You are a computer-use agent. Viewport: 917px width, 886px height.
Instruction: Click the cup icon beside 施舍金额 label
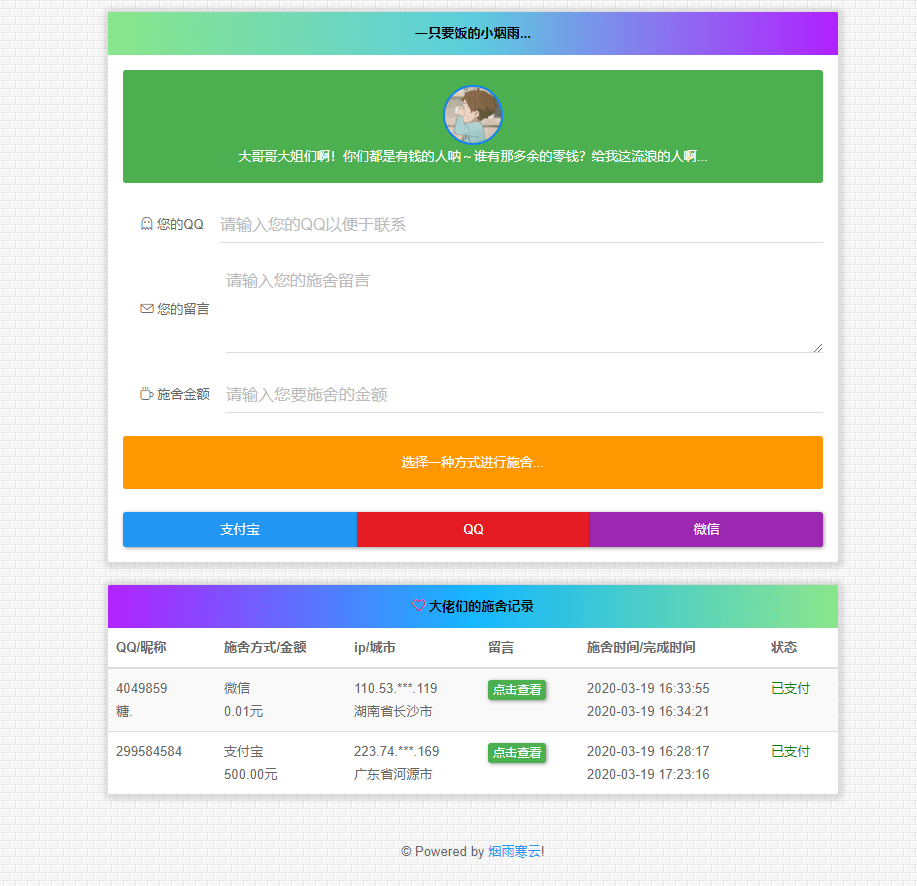click(x=146, y=394)
